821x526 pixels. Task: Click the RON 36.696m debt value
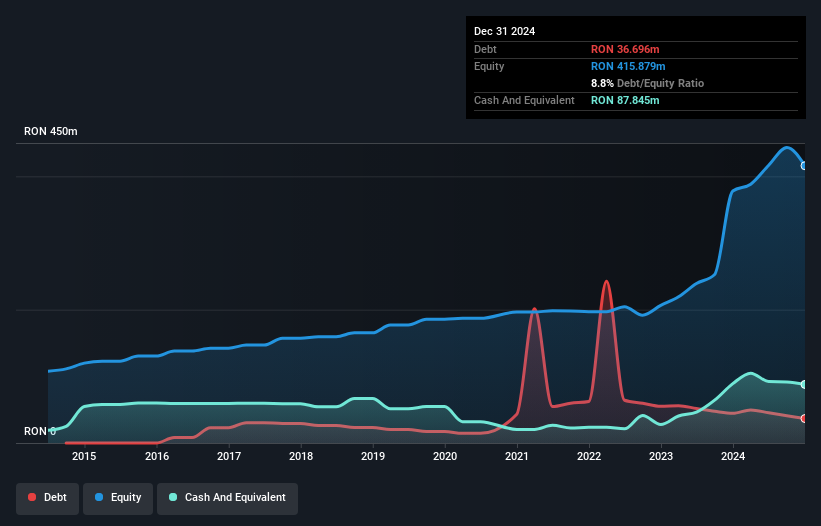625,49
